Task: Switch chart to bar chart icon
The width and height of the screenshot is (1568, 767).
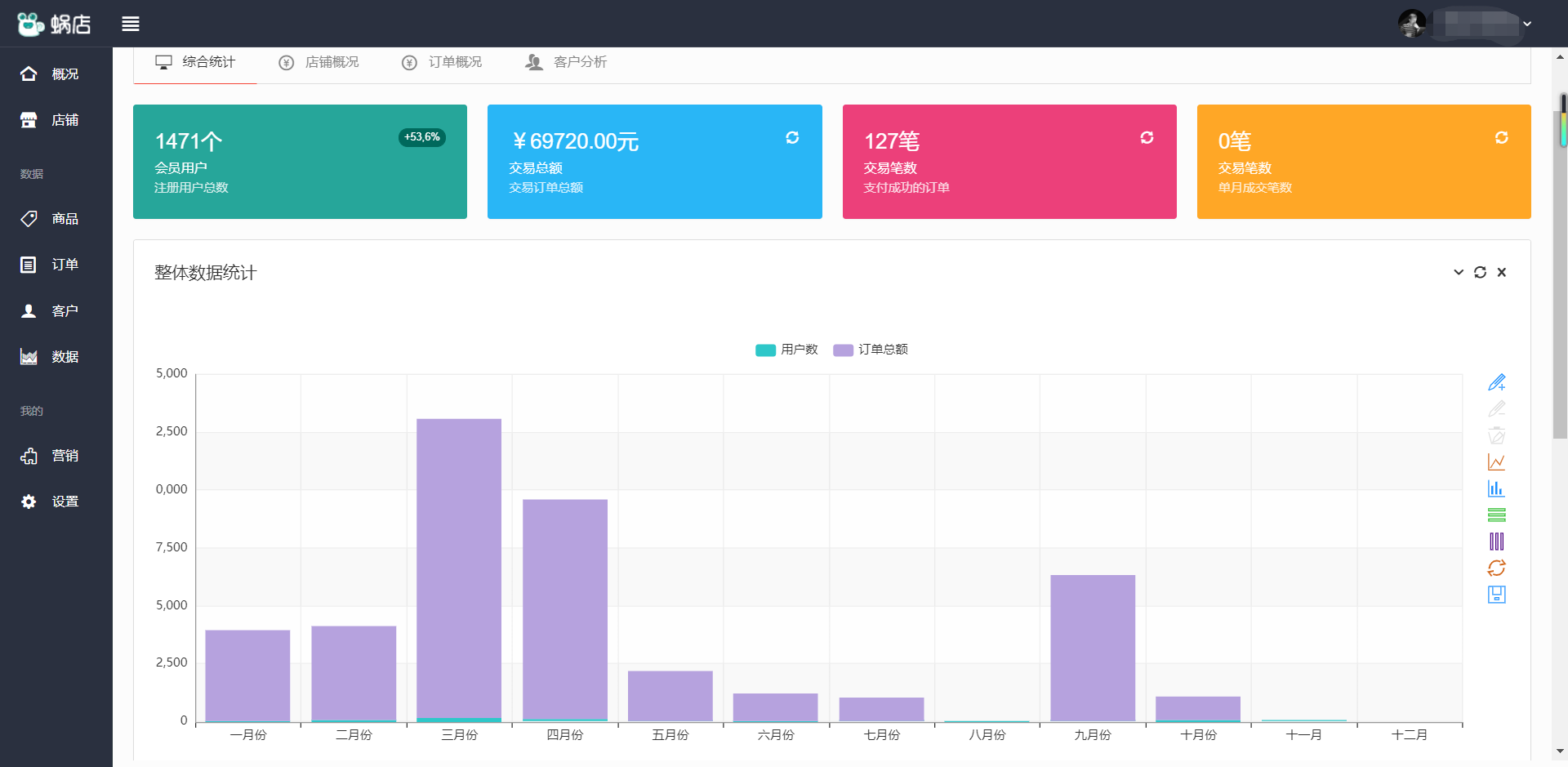Action: tap(1496, 488)
